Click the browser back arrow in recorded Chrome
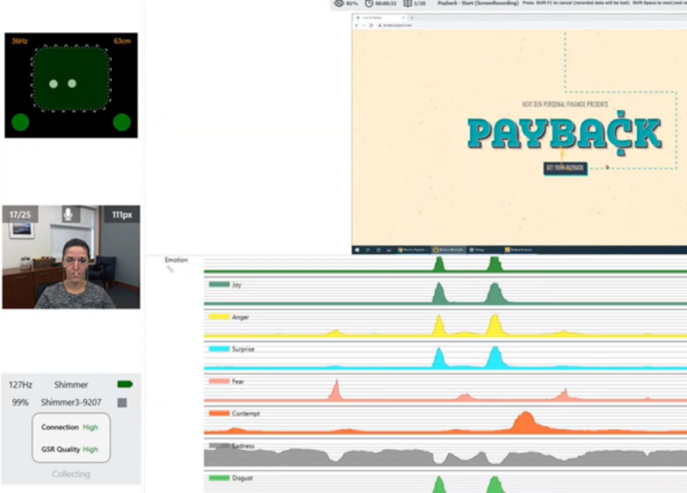Image resolution: width=687 pixels, height=493 pixels. (357, 25)
